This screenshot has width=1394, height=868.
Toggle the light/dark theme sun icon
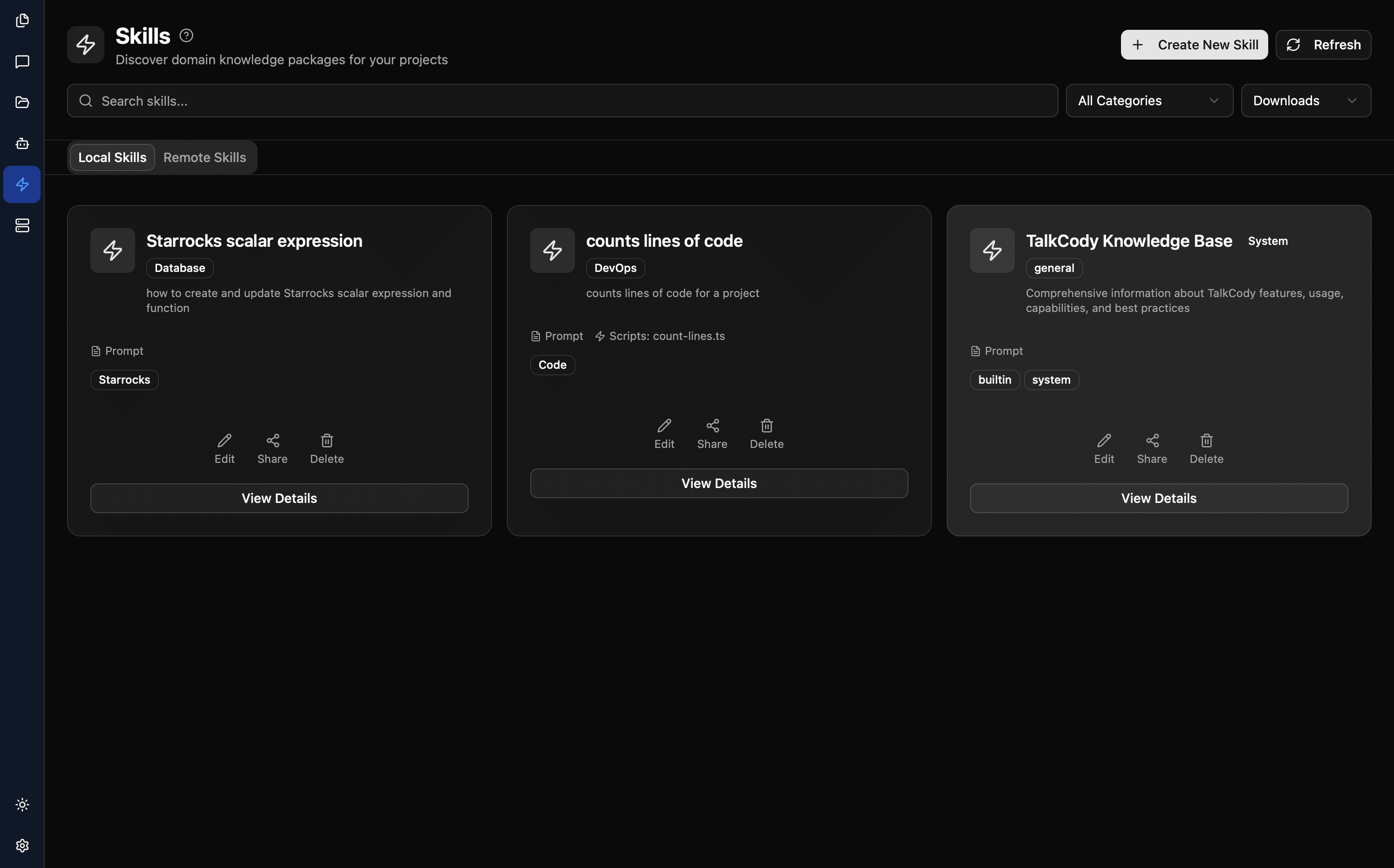[22, 804]
